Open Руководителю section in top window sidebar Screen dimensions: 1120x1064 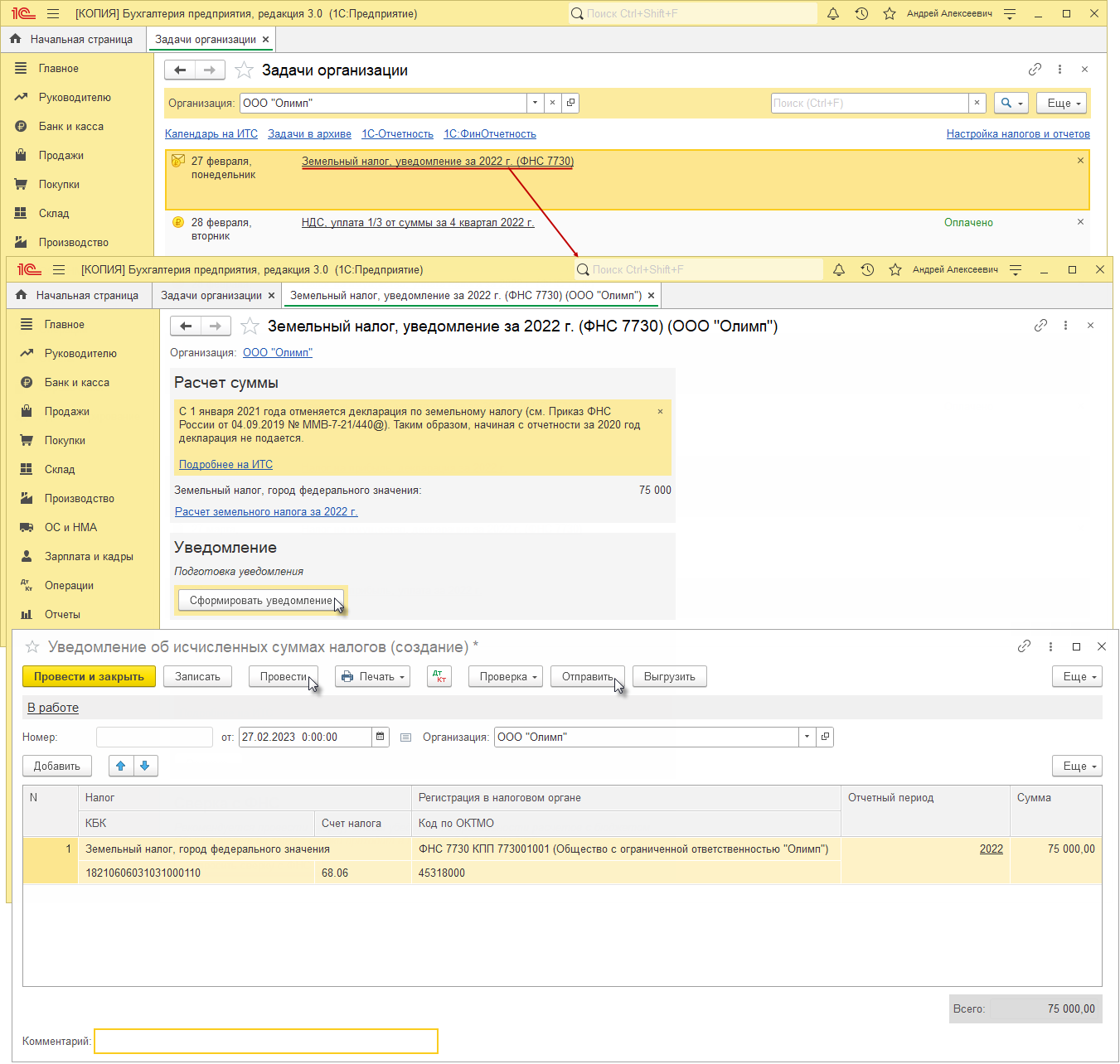75,97
